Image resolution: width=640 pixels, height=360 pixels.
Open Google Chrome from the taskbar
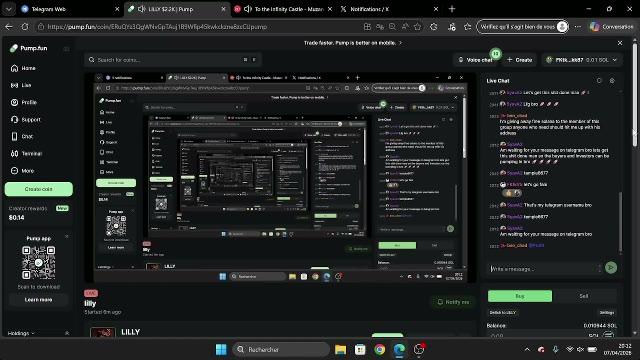pyautogui.click(x=380, y=349)
